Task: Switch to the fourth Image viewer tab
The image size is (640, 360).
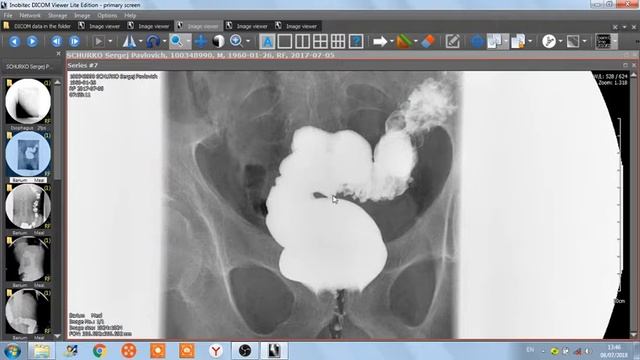Action: pos(247,26)
